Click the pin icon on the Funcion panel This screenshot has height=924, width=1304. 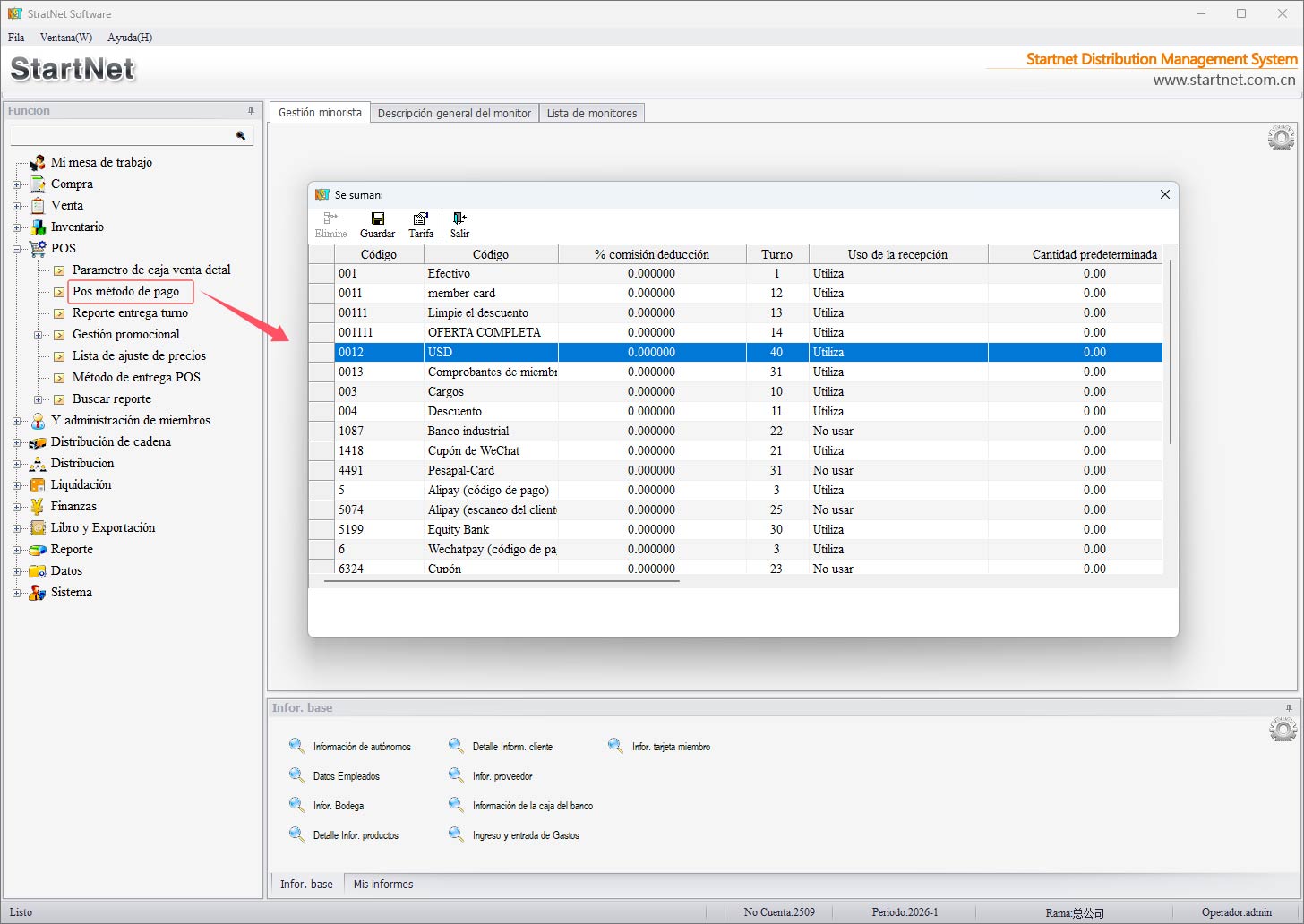tap(252, 111)
